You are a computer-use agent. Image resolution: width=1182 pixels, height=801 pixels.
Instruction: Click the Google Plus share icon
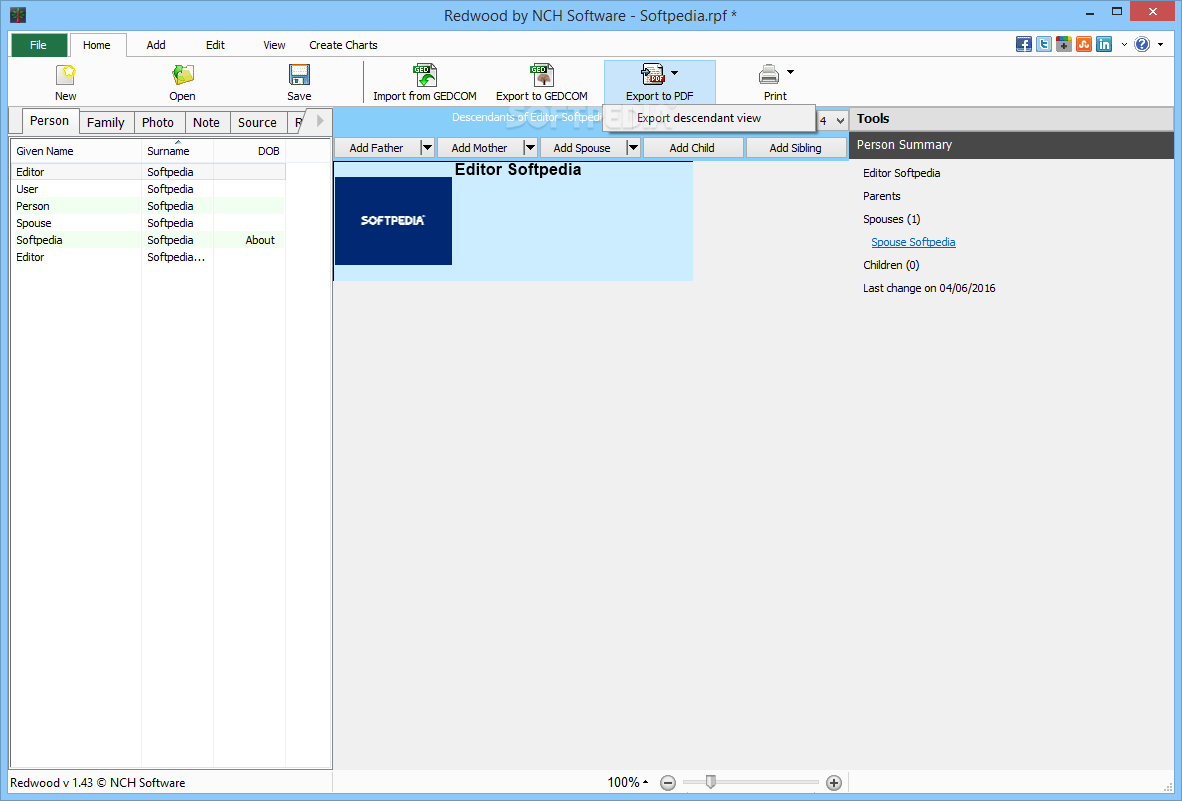tap(1064, 44)
